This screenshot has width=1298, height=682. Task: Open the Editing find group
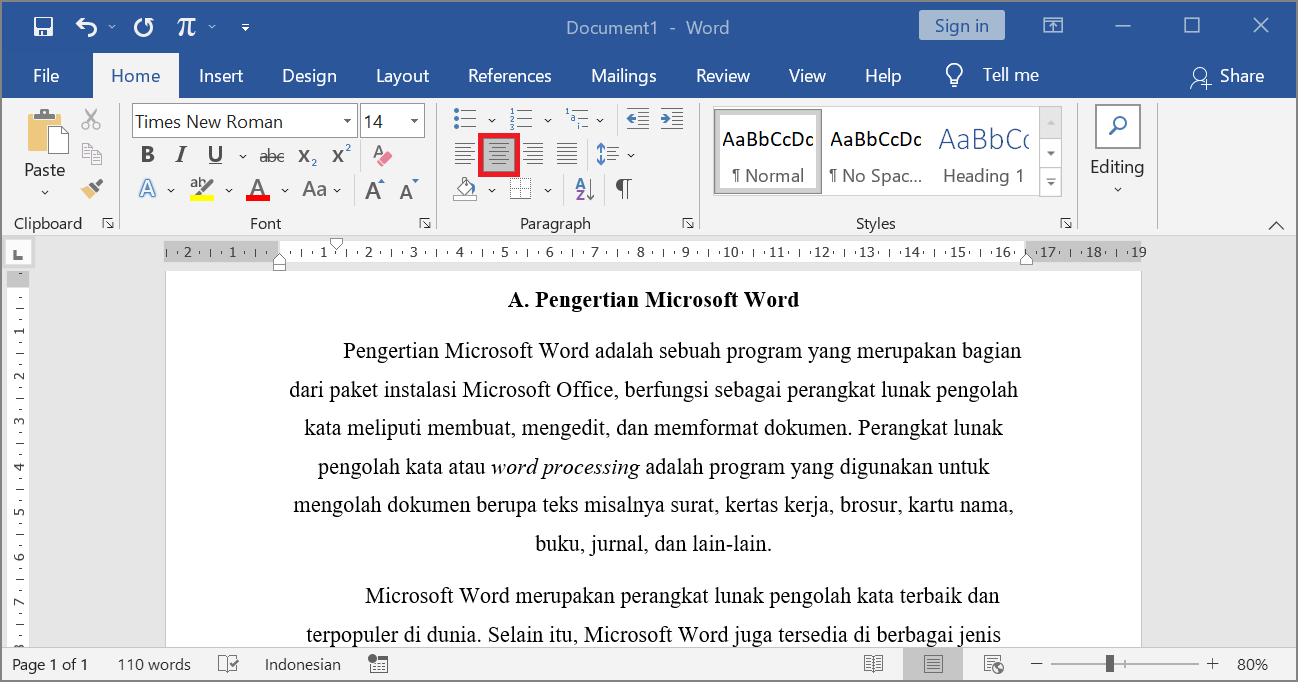1117,151
